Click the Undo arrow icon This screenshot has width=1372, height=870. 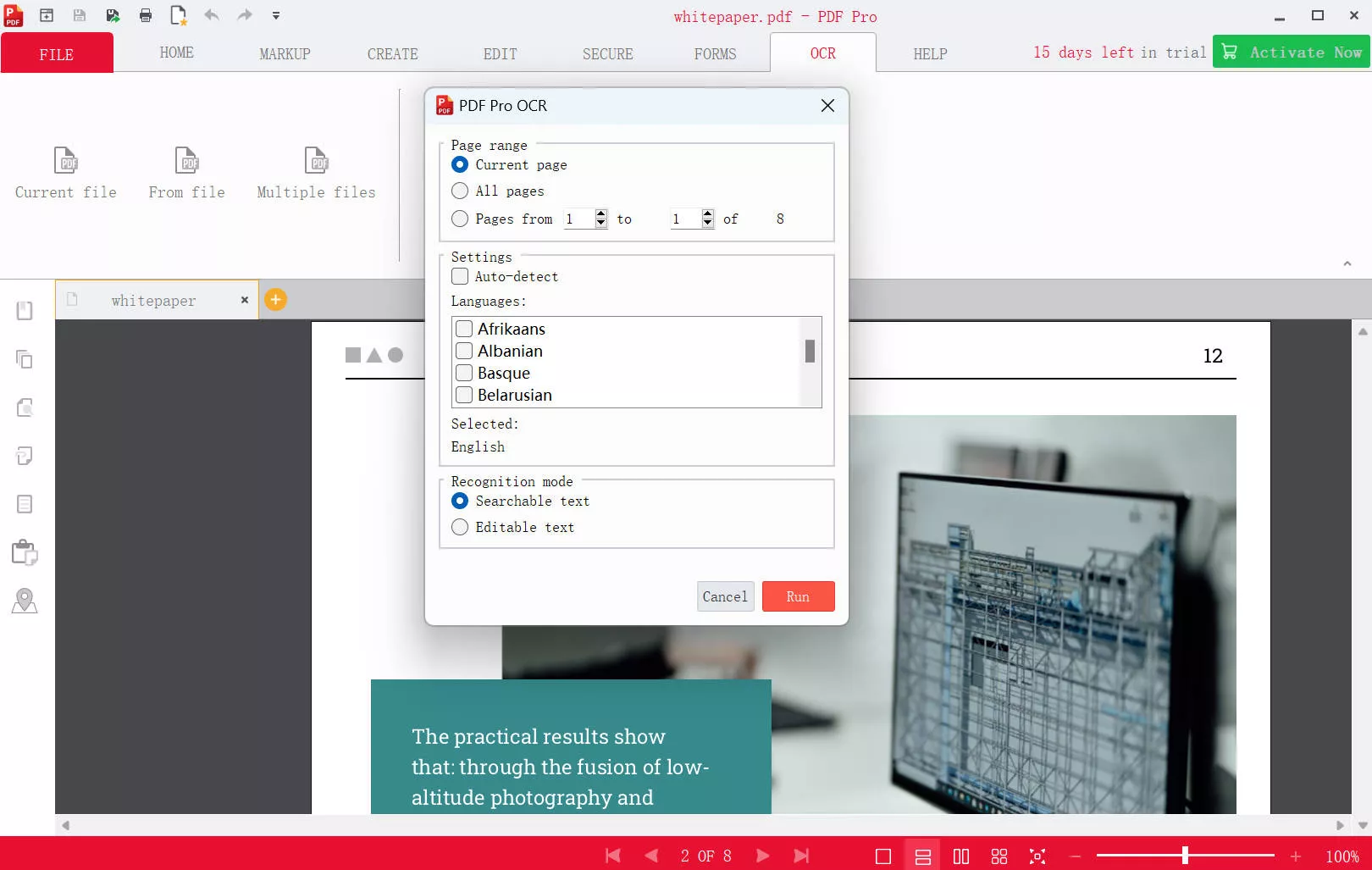[211, 15]
